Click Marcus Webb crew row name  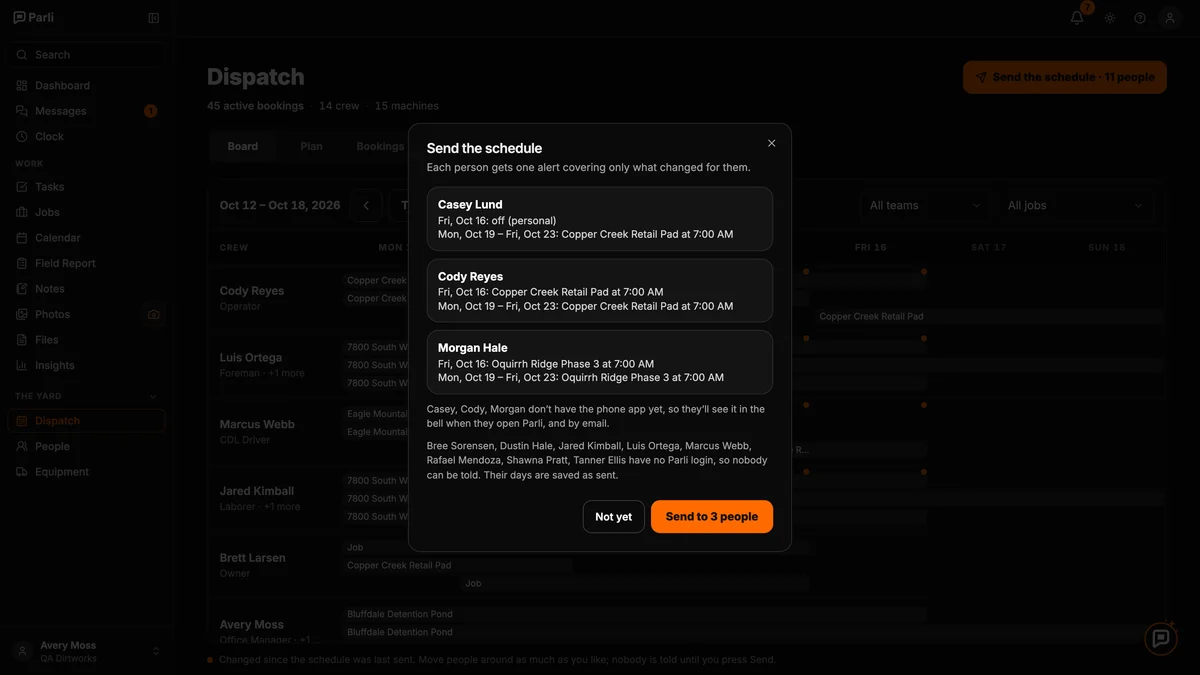click(257, 424)
